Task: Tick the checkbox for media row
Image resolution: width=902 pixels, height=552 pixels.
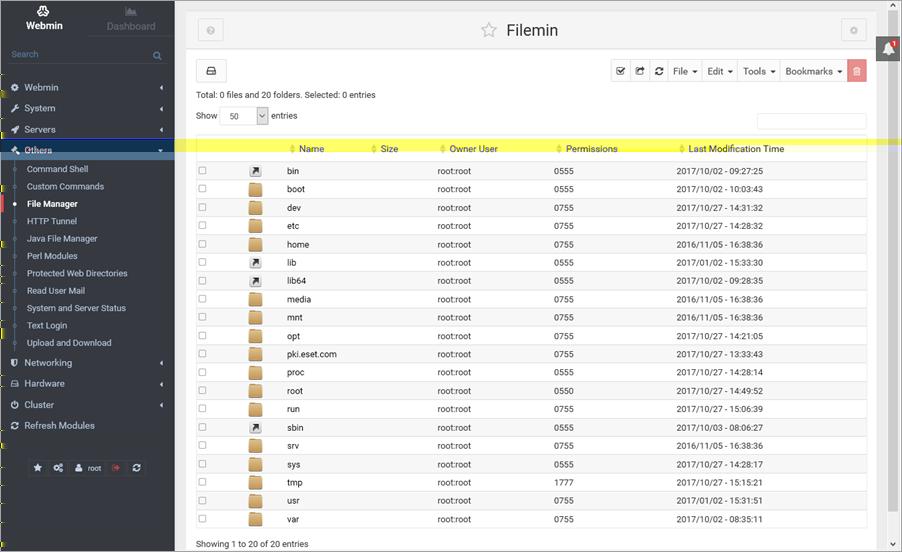Action: pyautogui.click(x=202, y=298)
